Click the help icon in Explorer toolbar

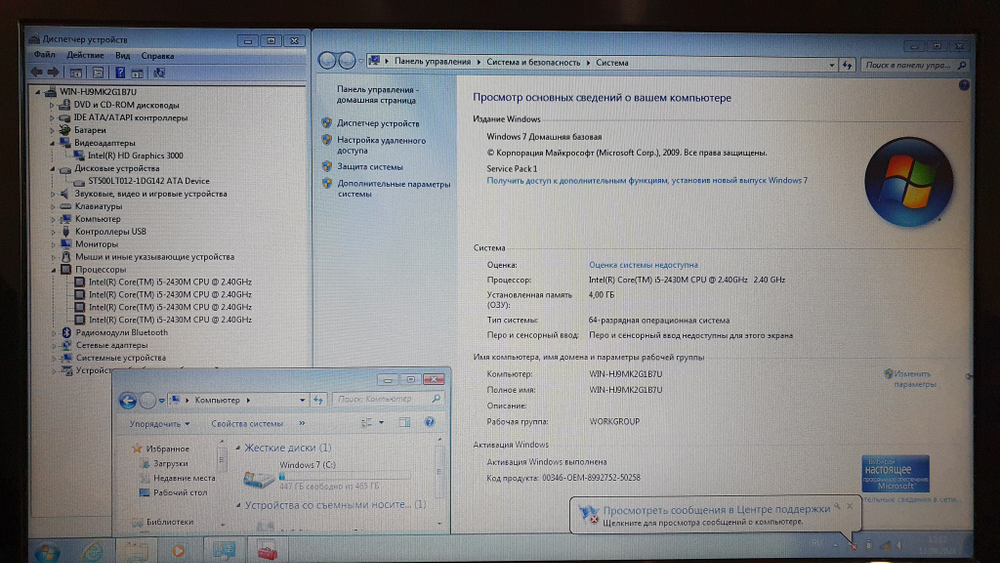point(429,422)
